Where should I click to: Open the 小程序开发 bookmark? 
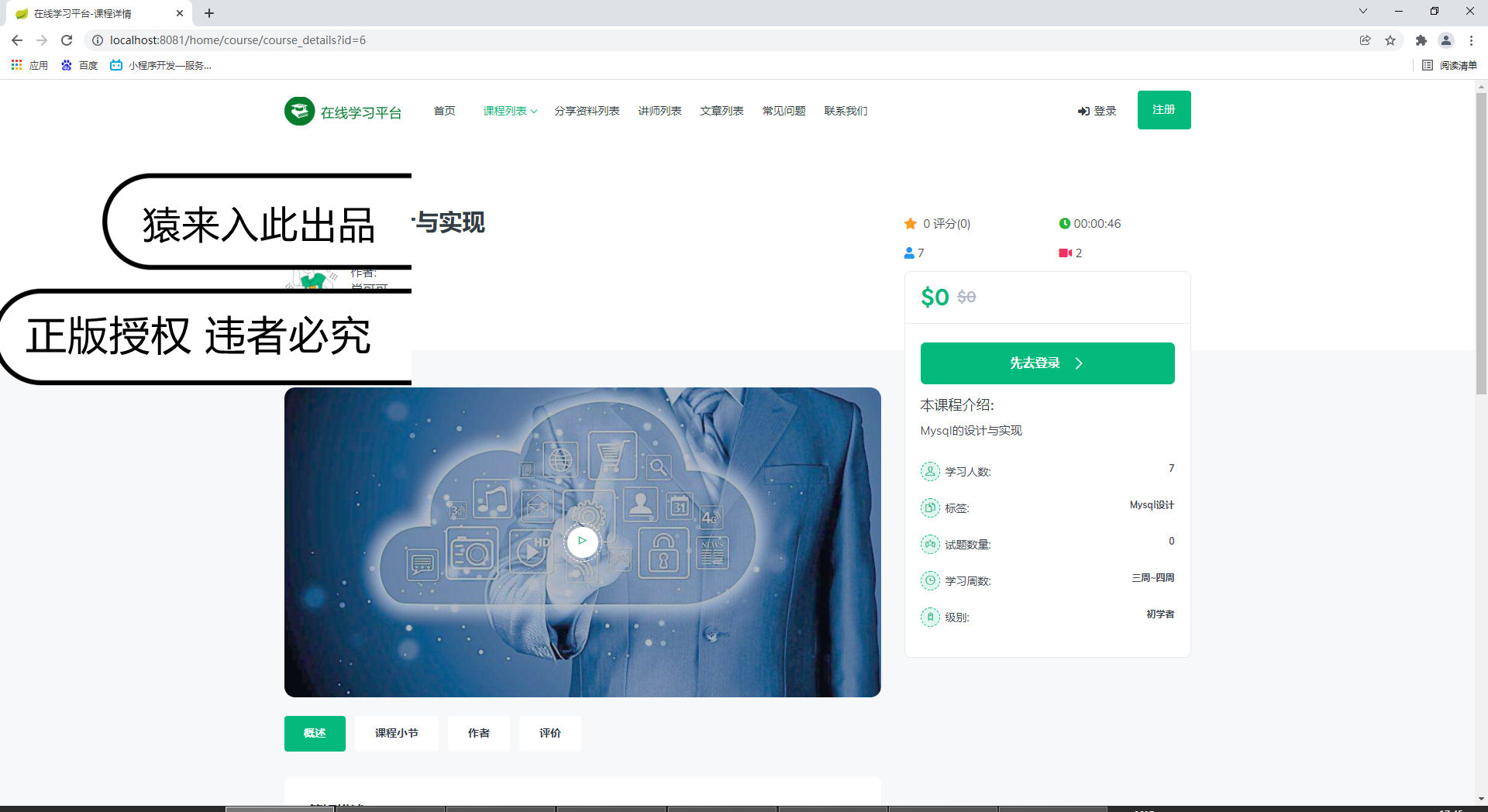(160, 65)
